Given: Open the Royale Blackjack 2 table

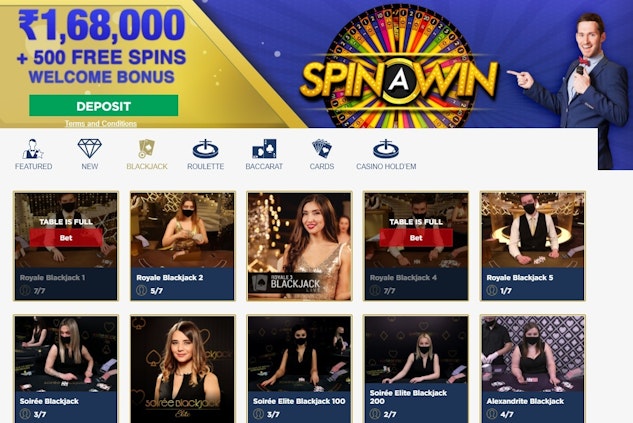Looking at the screenshot, I should pyautogui.click(x=182, y=246).
